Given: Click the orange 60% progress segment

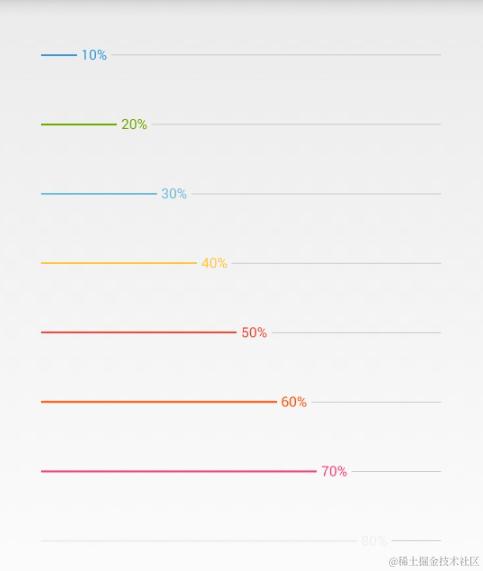Looking at the screenshot, I should [159, 402].
